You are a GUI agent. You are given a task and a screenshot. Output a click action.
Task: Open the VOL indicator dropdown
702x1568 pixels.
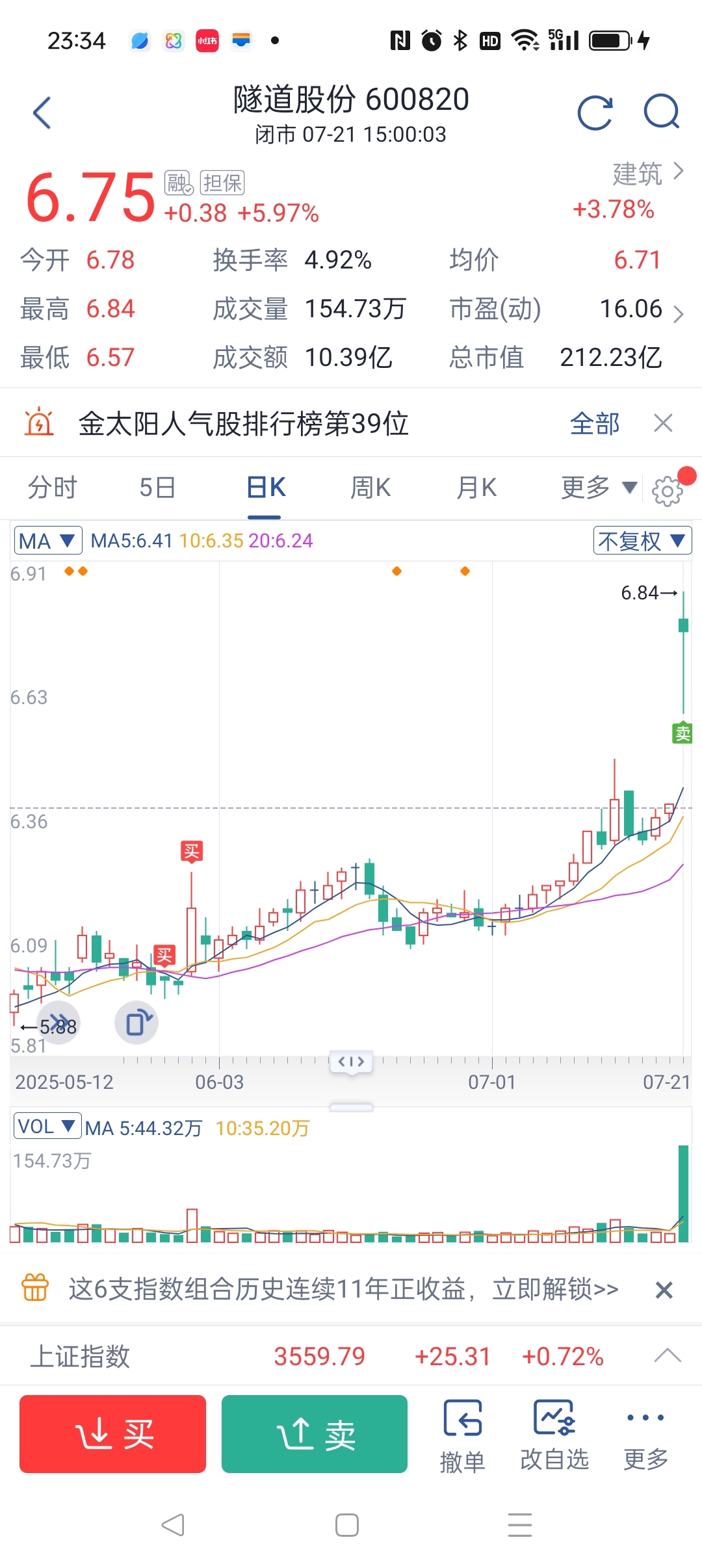47,1126
